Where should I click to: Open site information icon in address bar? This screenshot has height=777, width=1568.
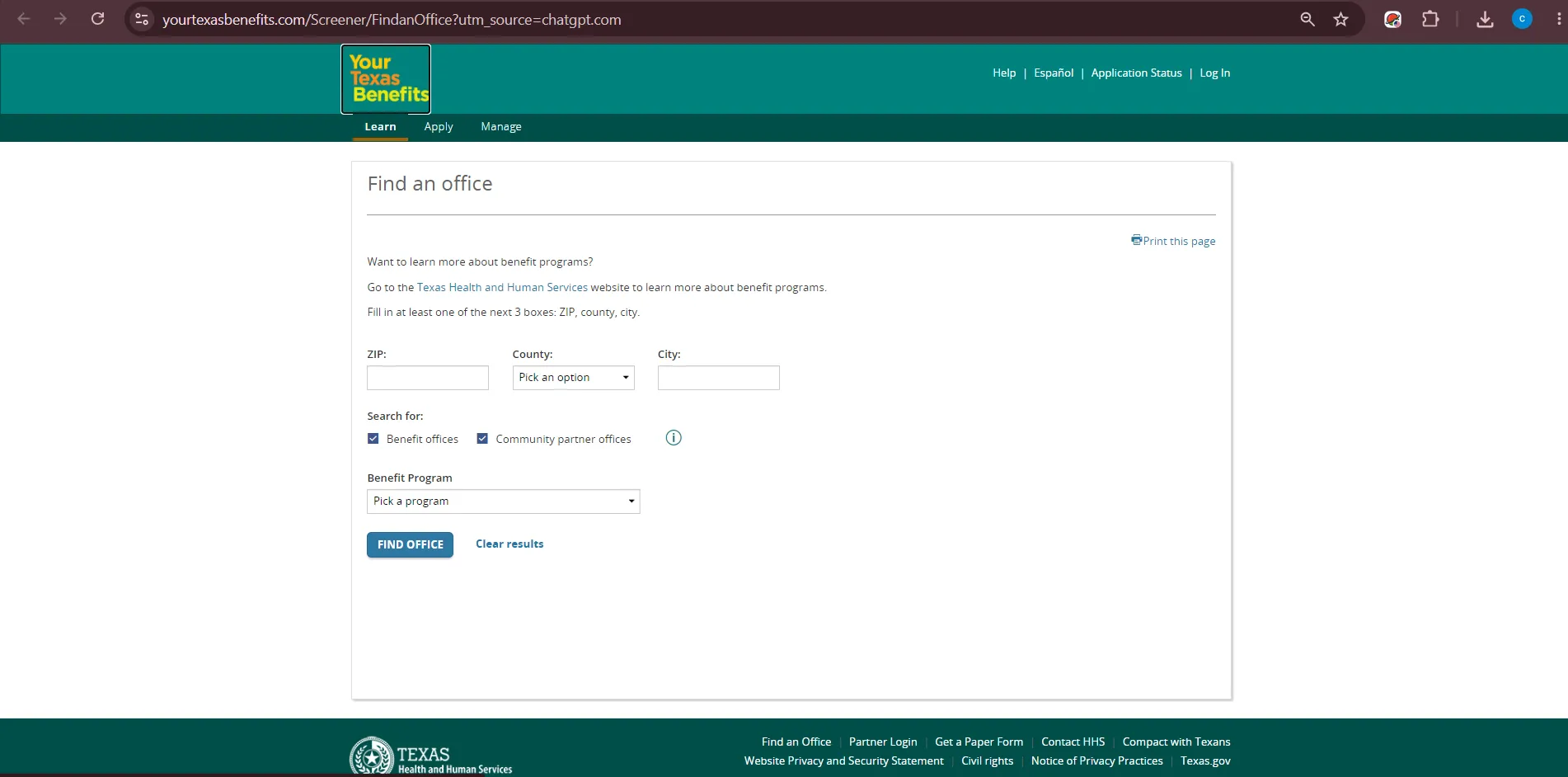[142, 19]
